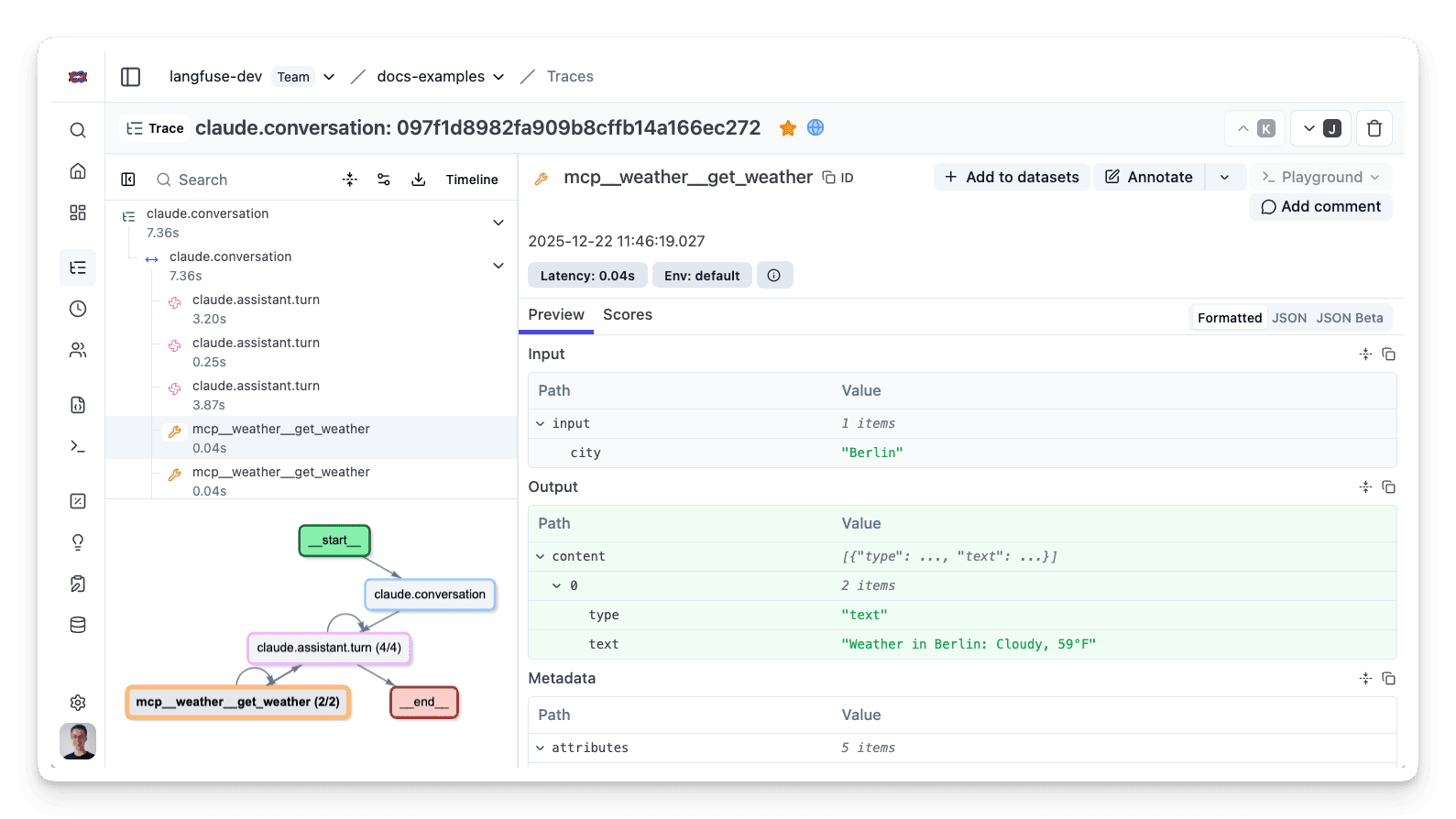Collapse Input section with its collapse icon
Image resolution: width=1456 pixels, height=819 pixels.
coord(1365,355)
